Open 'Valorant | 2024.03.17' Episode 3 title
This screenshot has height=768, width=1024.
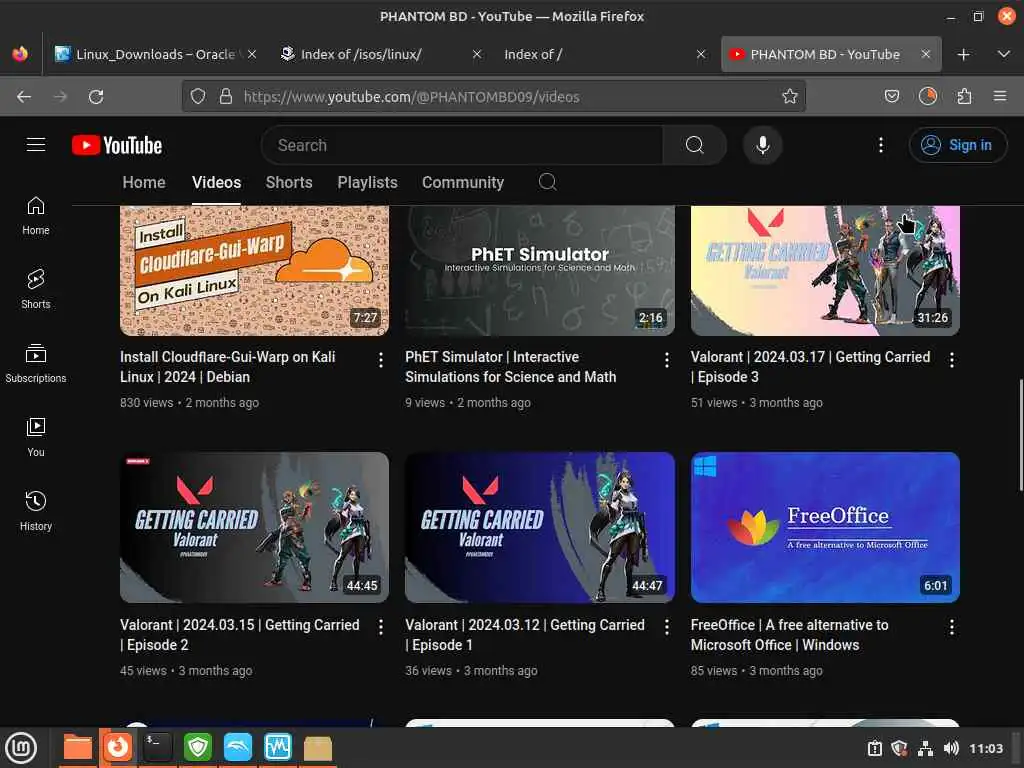click(x=810, y=367)
